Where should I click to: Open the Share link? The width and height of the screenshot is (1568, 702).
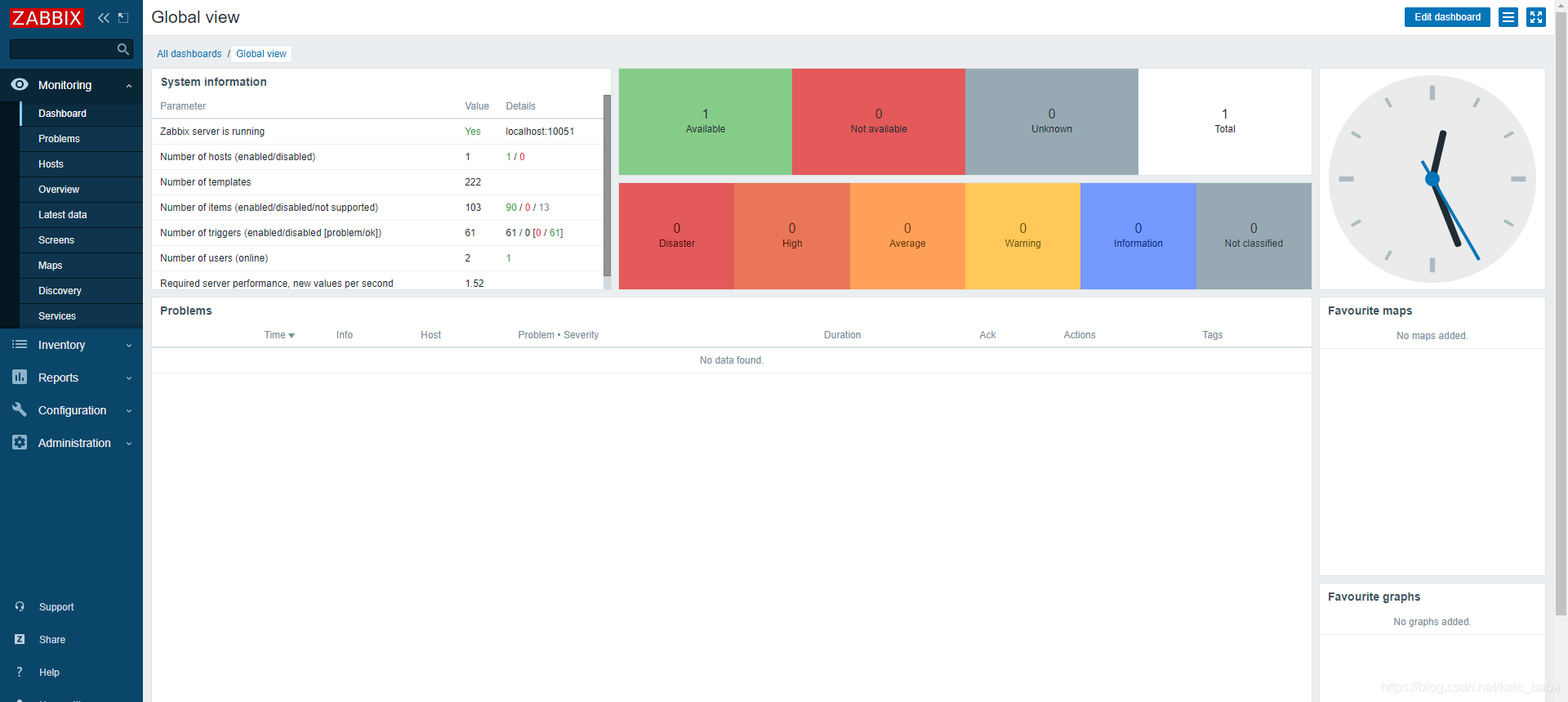[52, 640]
